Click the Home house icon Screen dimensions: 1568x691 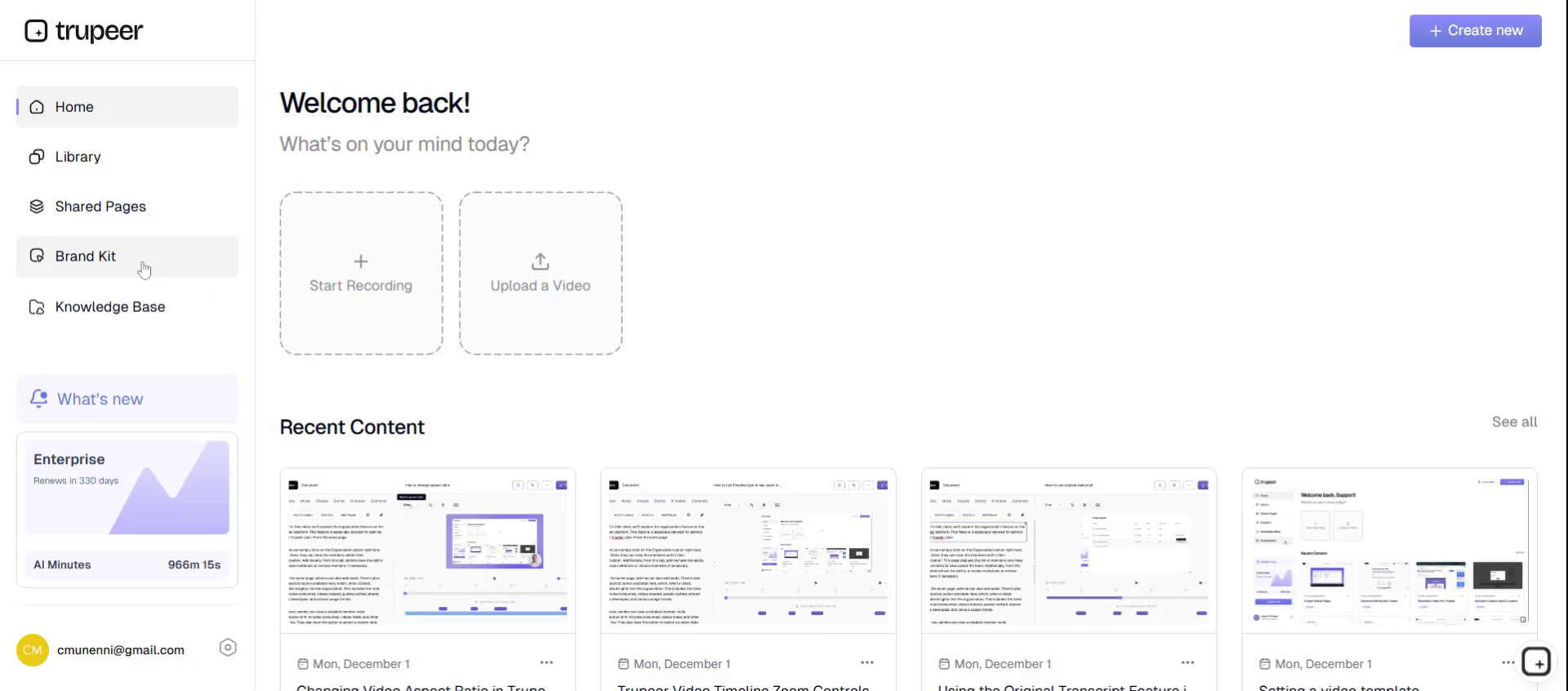coord(37,107)
